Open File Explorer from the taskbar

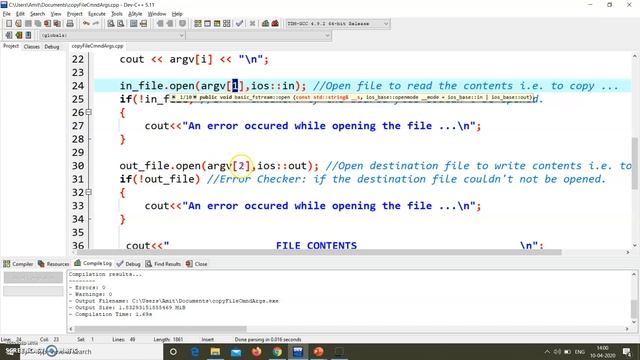pyautogui.click(x=216, y=351)
